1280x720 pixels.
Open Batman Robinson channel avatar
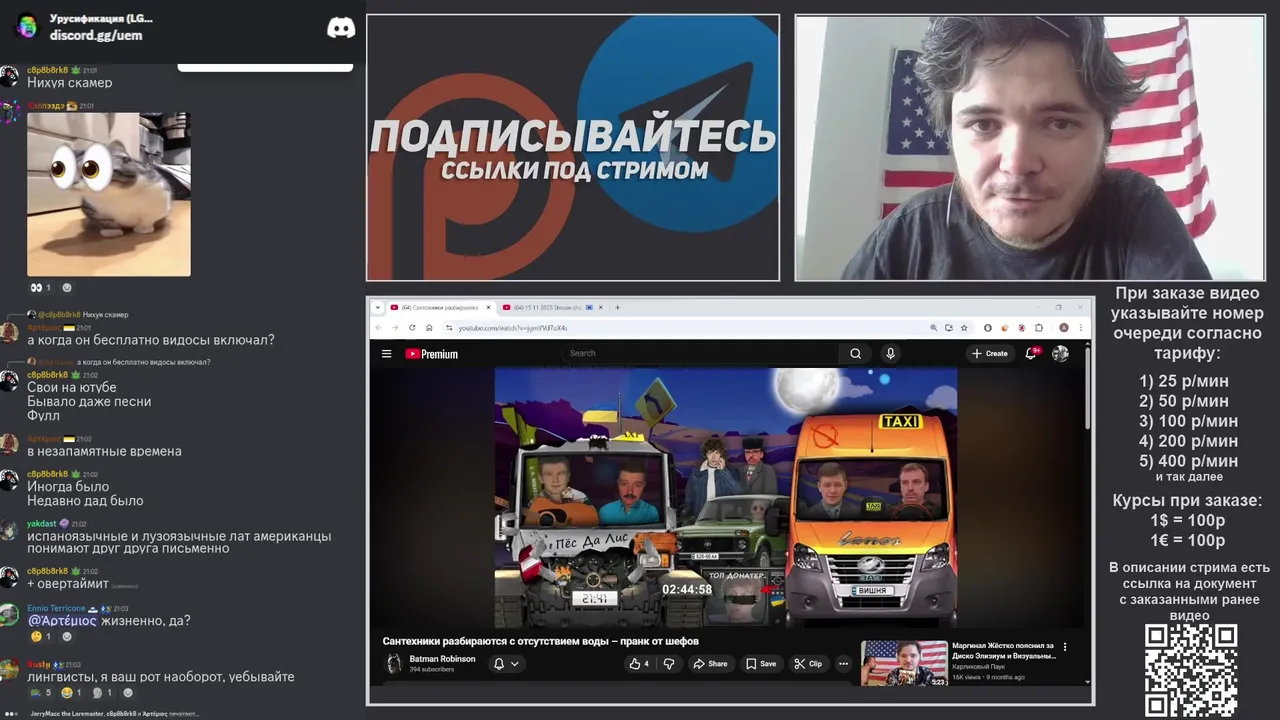pyautogui.click(x=394, y=663)
